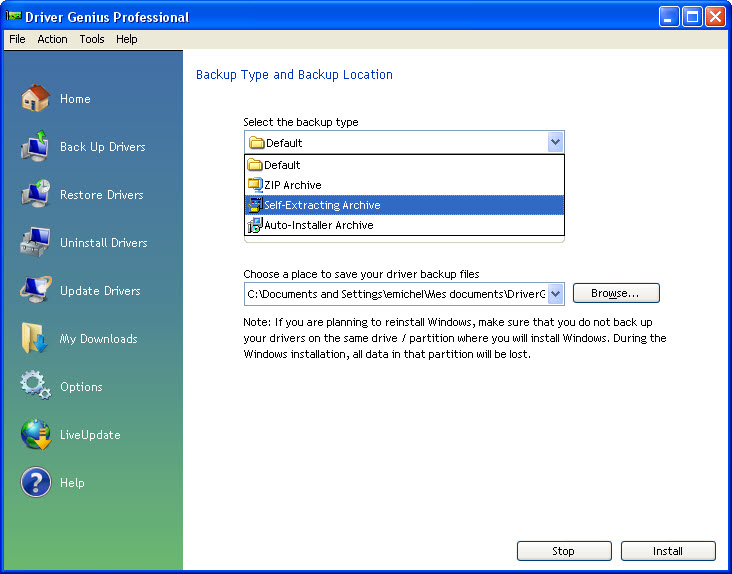Choose Default in the backup type list
The image size is (732, 574).
coord(404,165)
